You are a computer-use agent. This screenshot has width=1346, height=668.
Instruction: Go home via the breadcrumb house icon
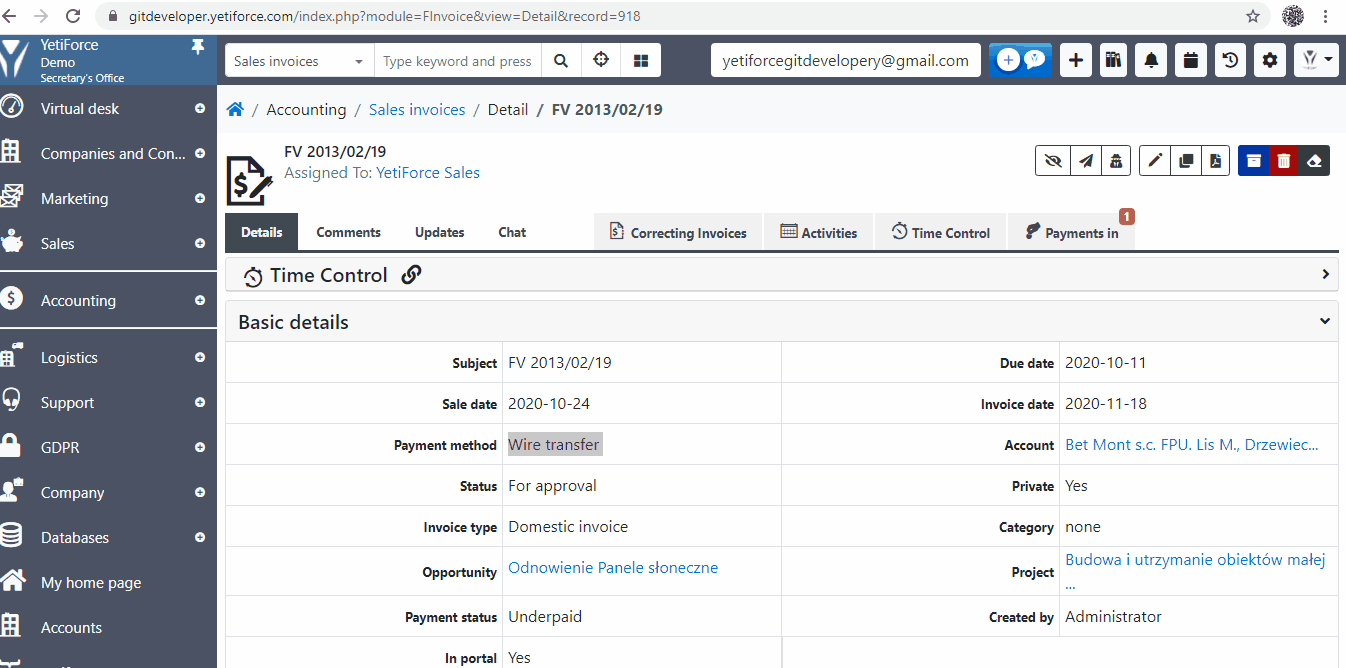[235, 110]
